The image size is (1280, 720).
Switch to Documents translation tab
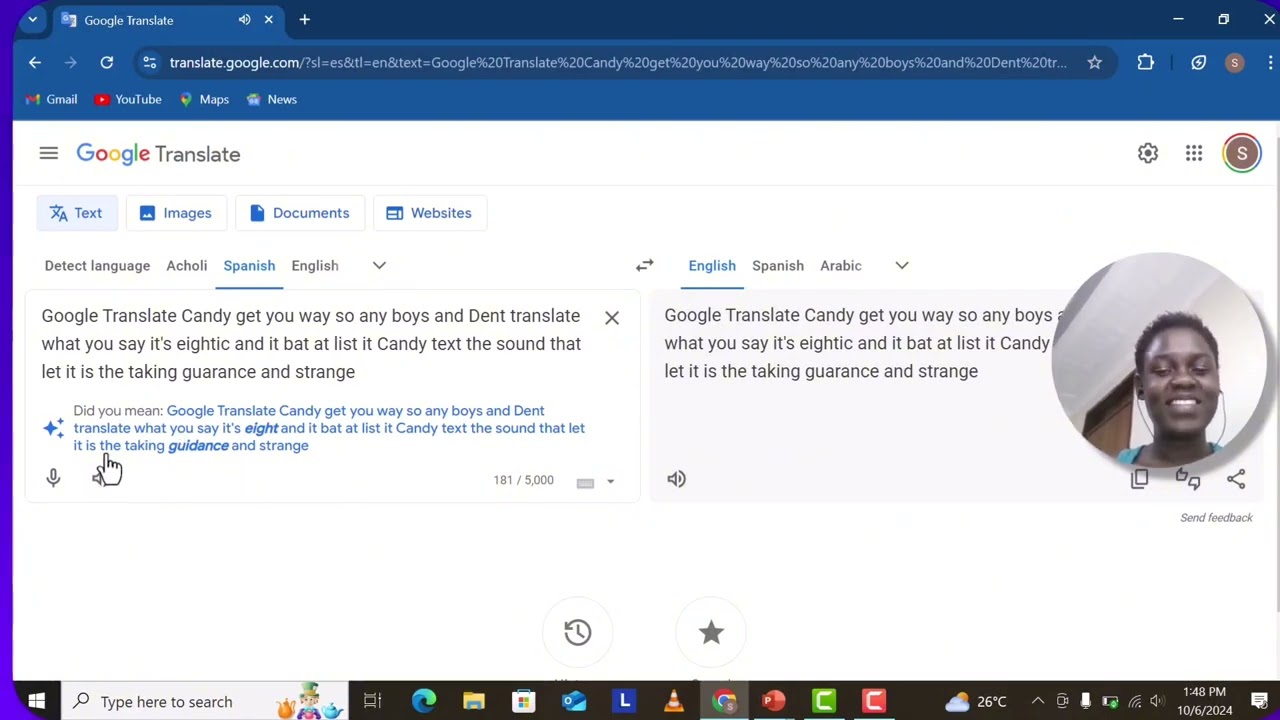pos(300,213)
